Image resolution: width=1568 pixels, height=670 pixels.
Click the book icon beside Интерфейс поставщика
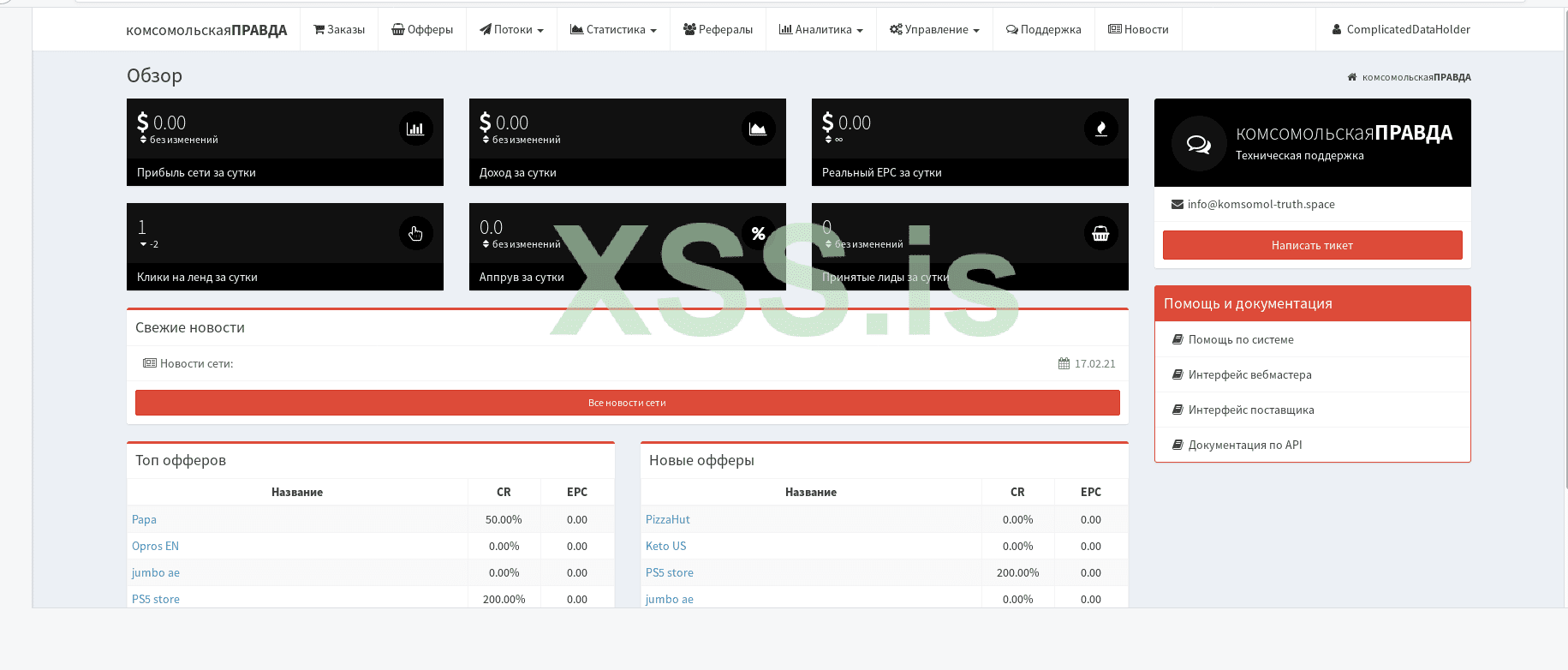[x=1177, y=410]
